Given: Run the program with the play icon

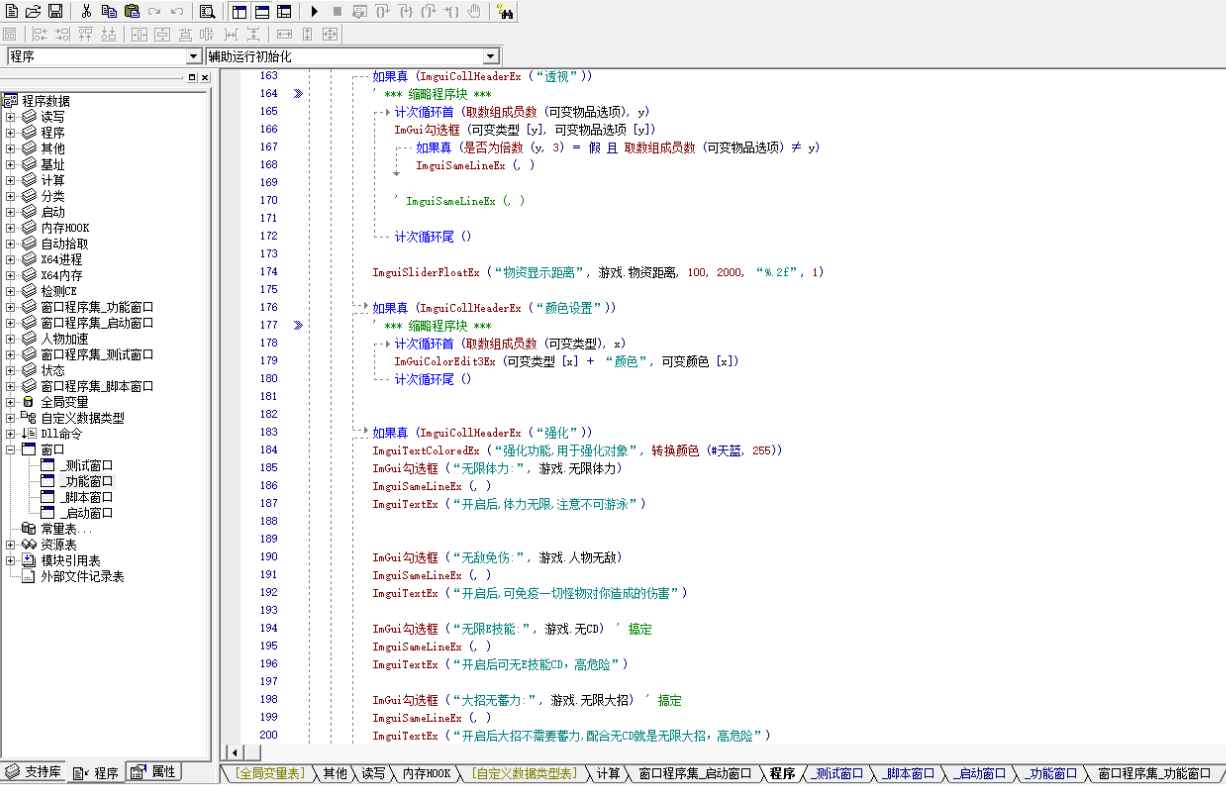Looking at the screenshot, I should pos(314,12).
